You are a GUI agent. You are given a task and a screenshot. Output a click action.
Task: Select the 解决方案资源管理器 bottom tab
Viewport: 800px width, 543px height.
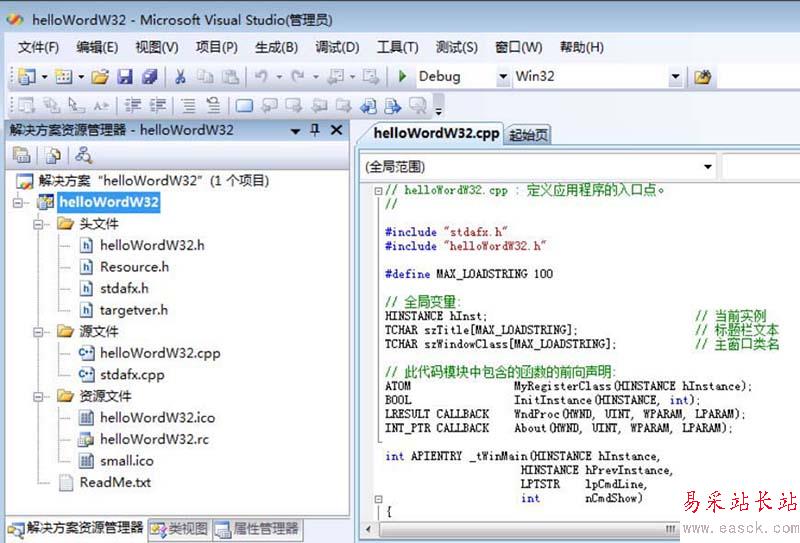76,528
